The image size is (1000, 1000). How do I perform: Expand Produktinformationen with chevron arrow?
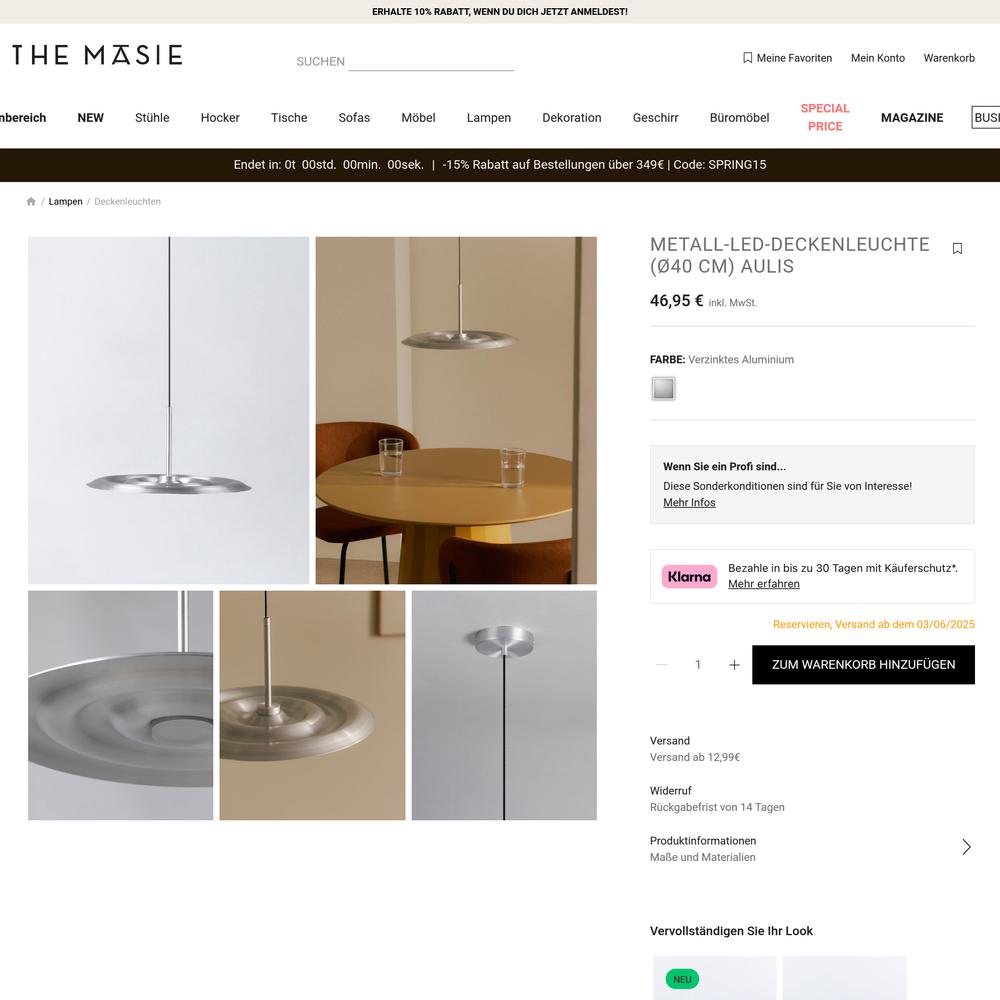click(966, 847)
